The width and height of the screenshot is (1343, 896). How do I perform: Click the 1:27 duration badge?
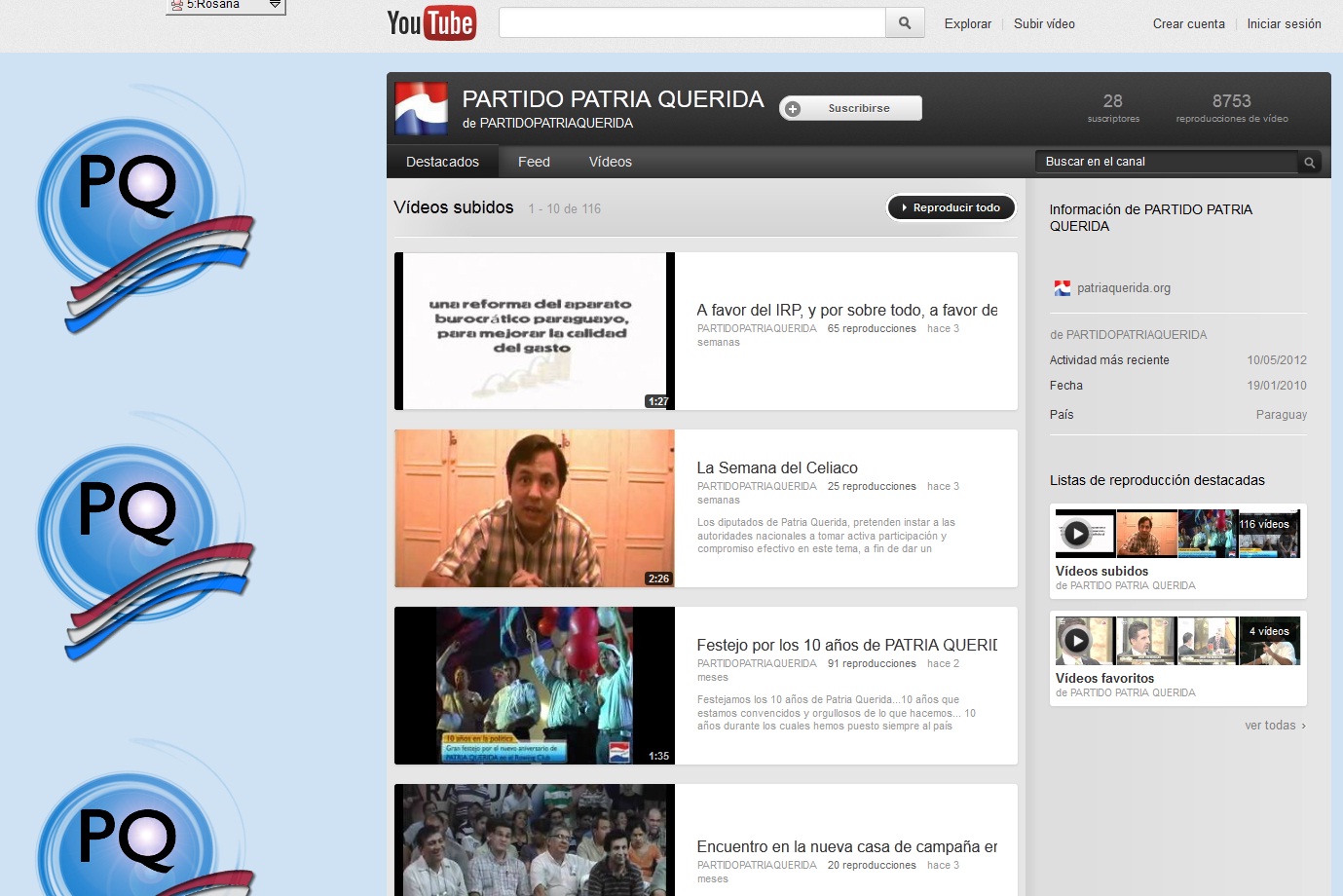pyautogui.click(x=658, y=401)
